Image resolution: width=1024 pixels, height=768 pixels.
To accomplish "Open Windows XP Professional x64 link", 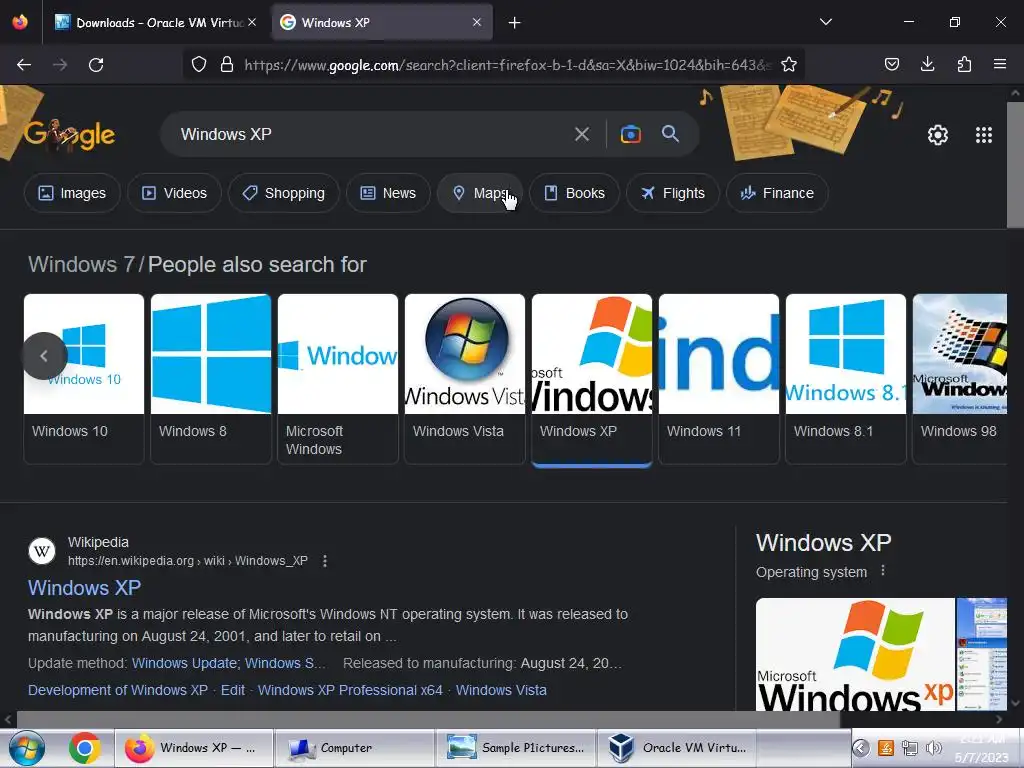I will (350, 690).
